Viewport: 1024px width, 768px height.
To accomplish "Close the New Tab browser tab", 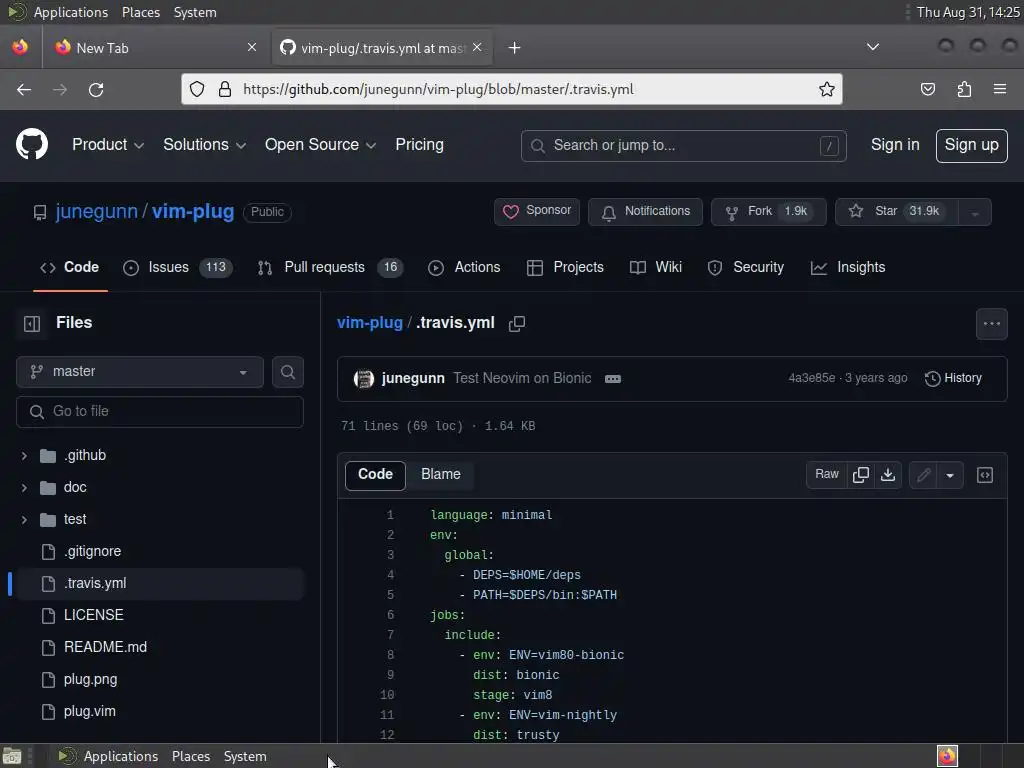I will coord(252,47).
